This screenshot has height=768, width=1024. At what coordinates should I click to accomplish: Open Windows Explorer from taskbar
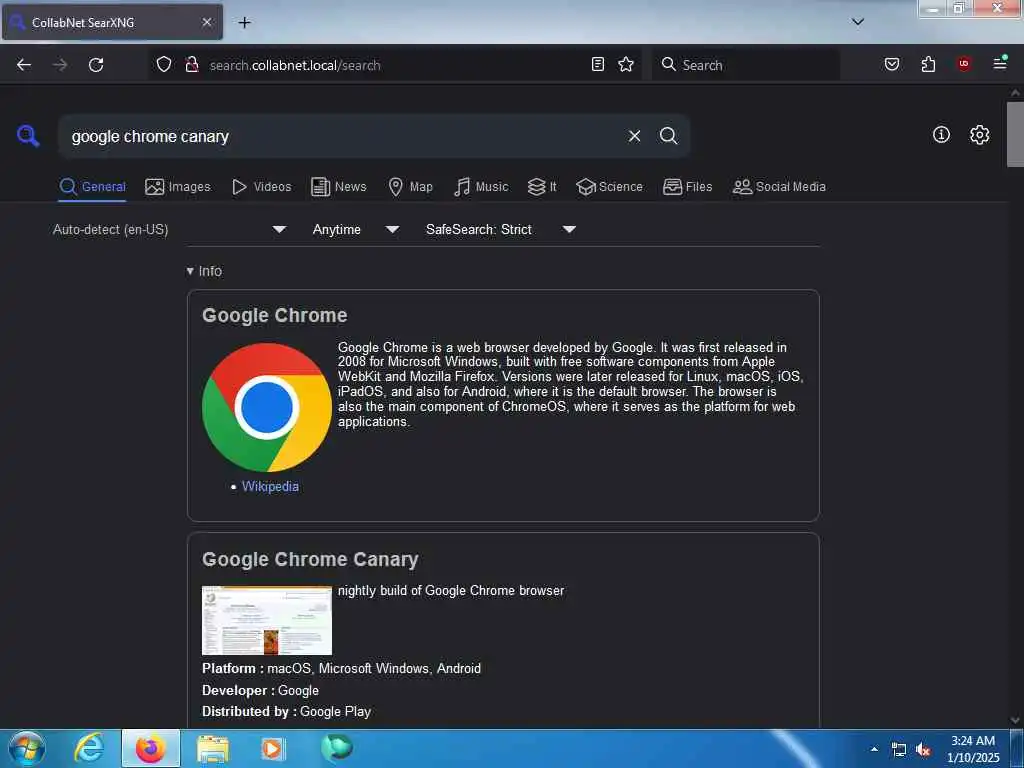pos(212,748)
